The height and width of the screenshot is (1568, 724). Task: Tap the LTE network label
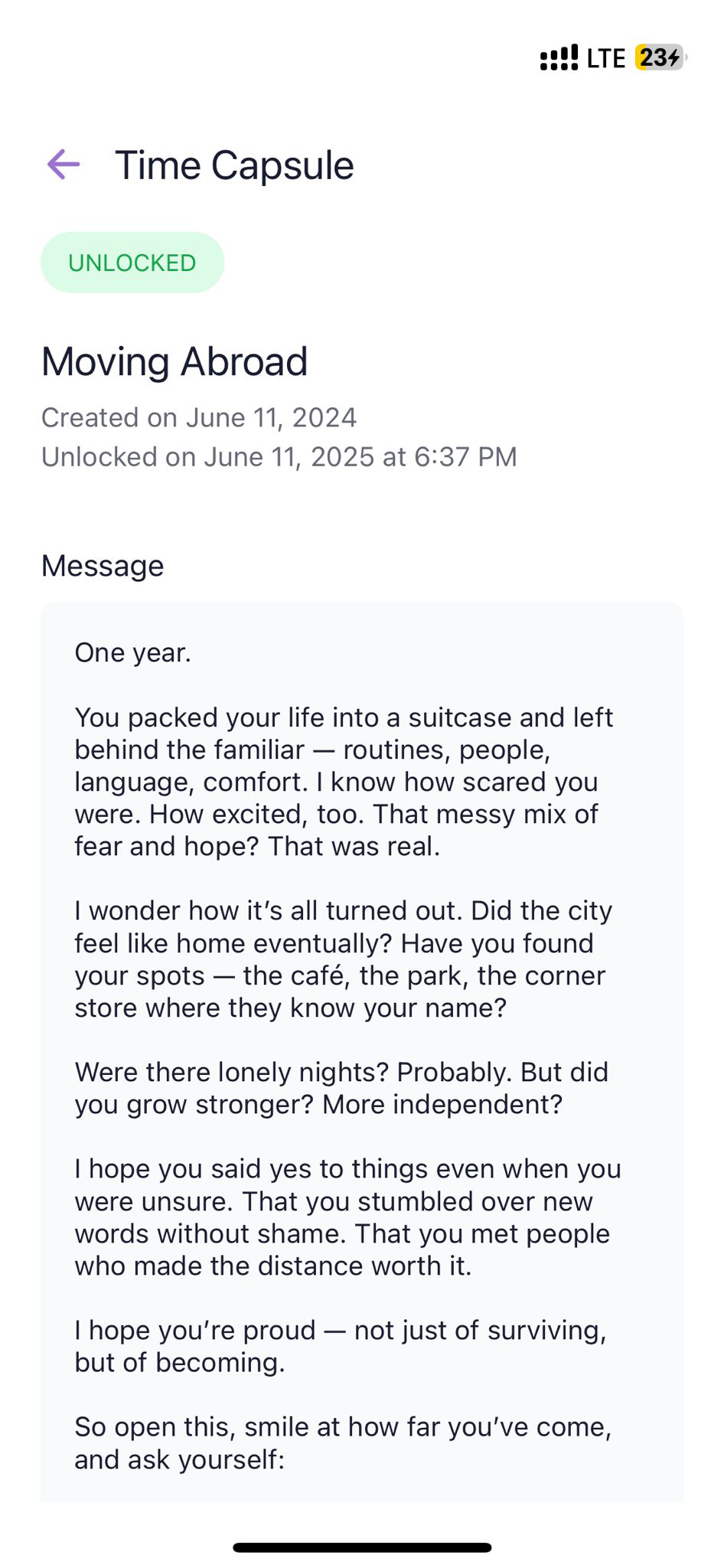pos(606,58)
